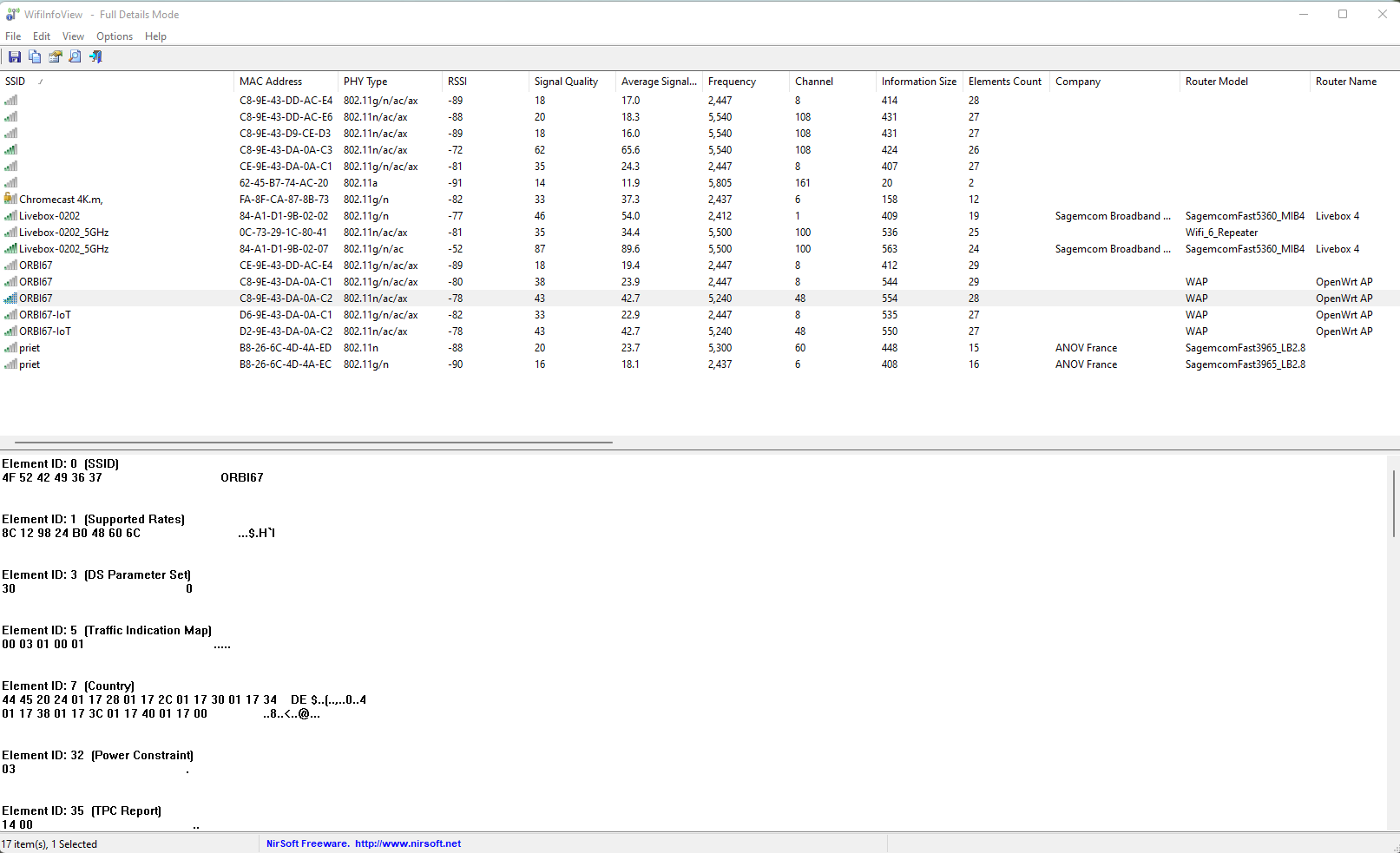Click the signal icon next to Livebox-0202

pos(10,216)
